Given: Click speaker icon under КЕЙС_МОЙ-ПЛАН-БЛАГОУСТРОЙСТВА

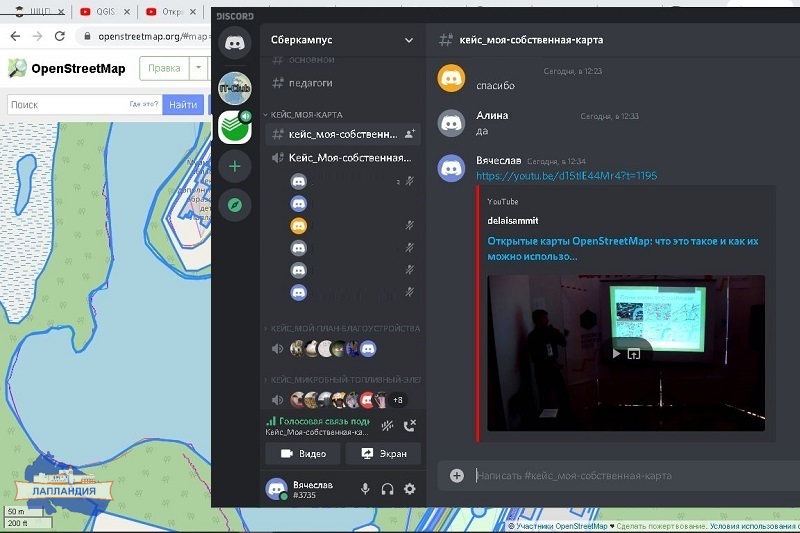Looking at the screenshot, I should pos(277,349).
